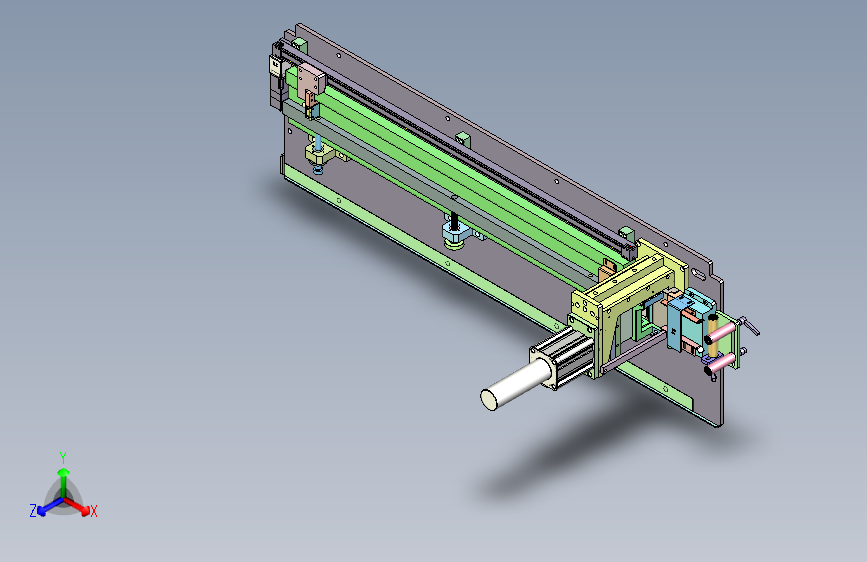
Task: Select the upper pink roller on the model
Action: click(x=722, y=332)
